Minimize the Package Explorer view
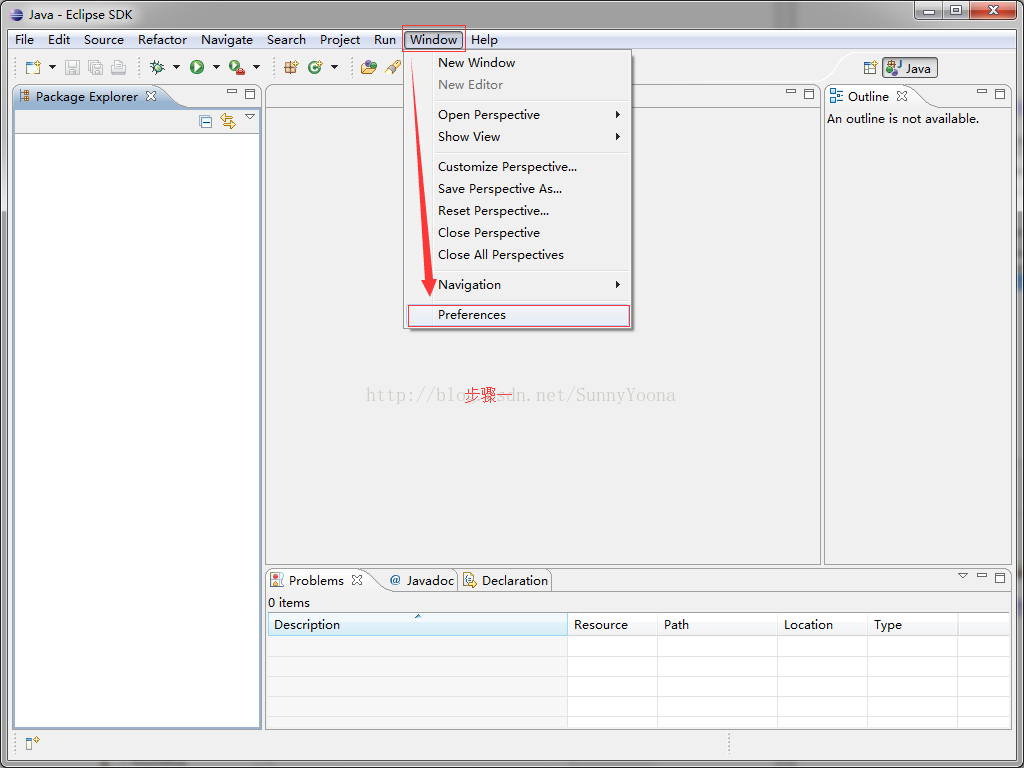Image resolution: width=1024 pixels, height=768 pixels. (232, 93)
